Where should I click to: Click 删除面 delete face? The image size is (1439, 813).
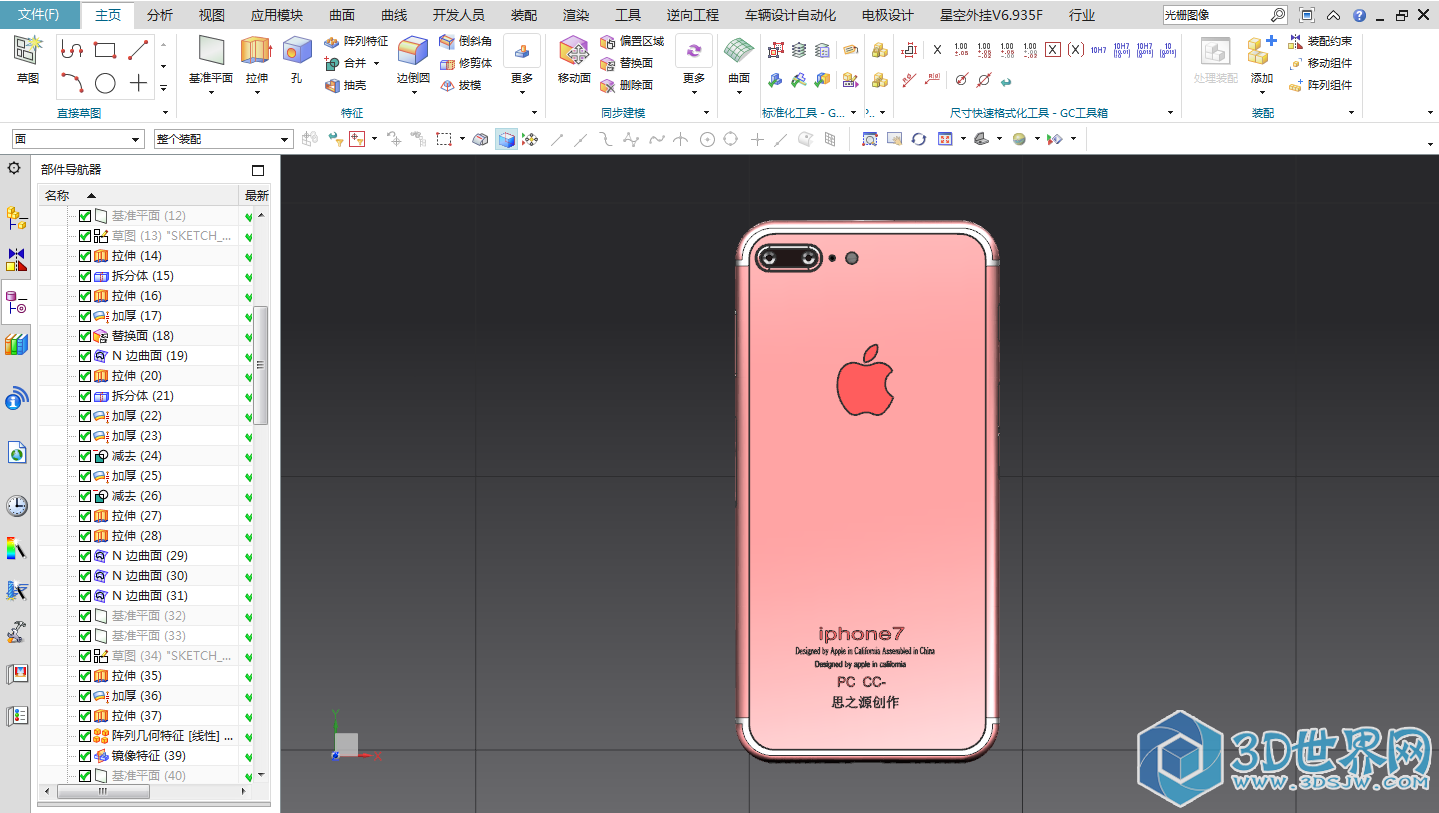tap(627, 86)
